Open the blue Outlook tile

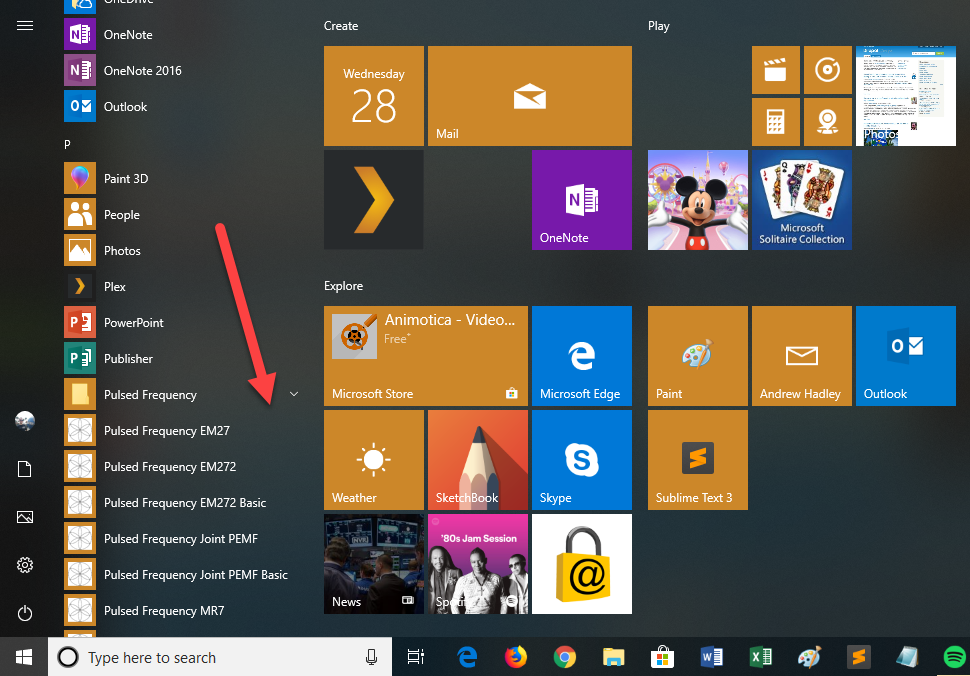pyautogui.click(x=906, y=356)
